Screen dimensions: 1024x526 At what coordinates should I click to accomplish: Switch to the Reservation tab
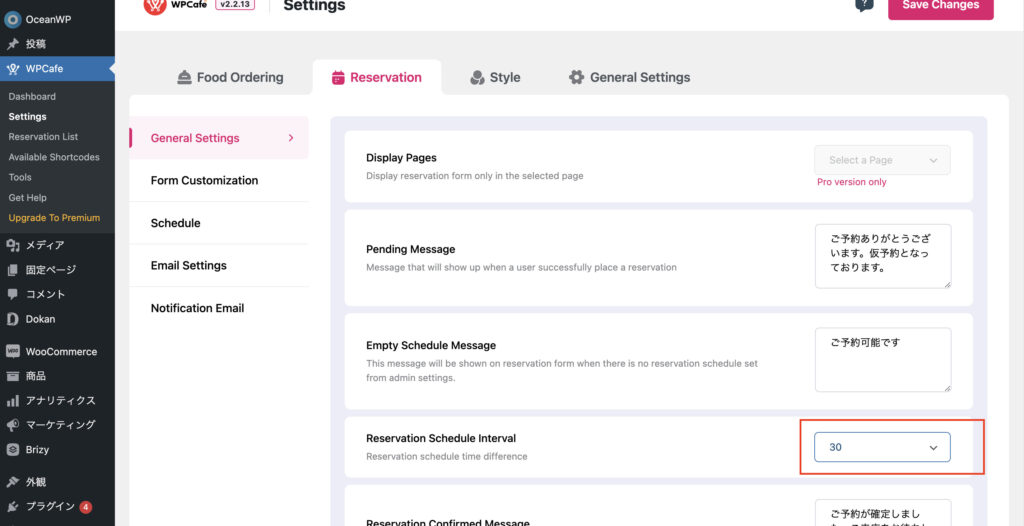tap(376, 77)
